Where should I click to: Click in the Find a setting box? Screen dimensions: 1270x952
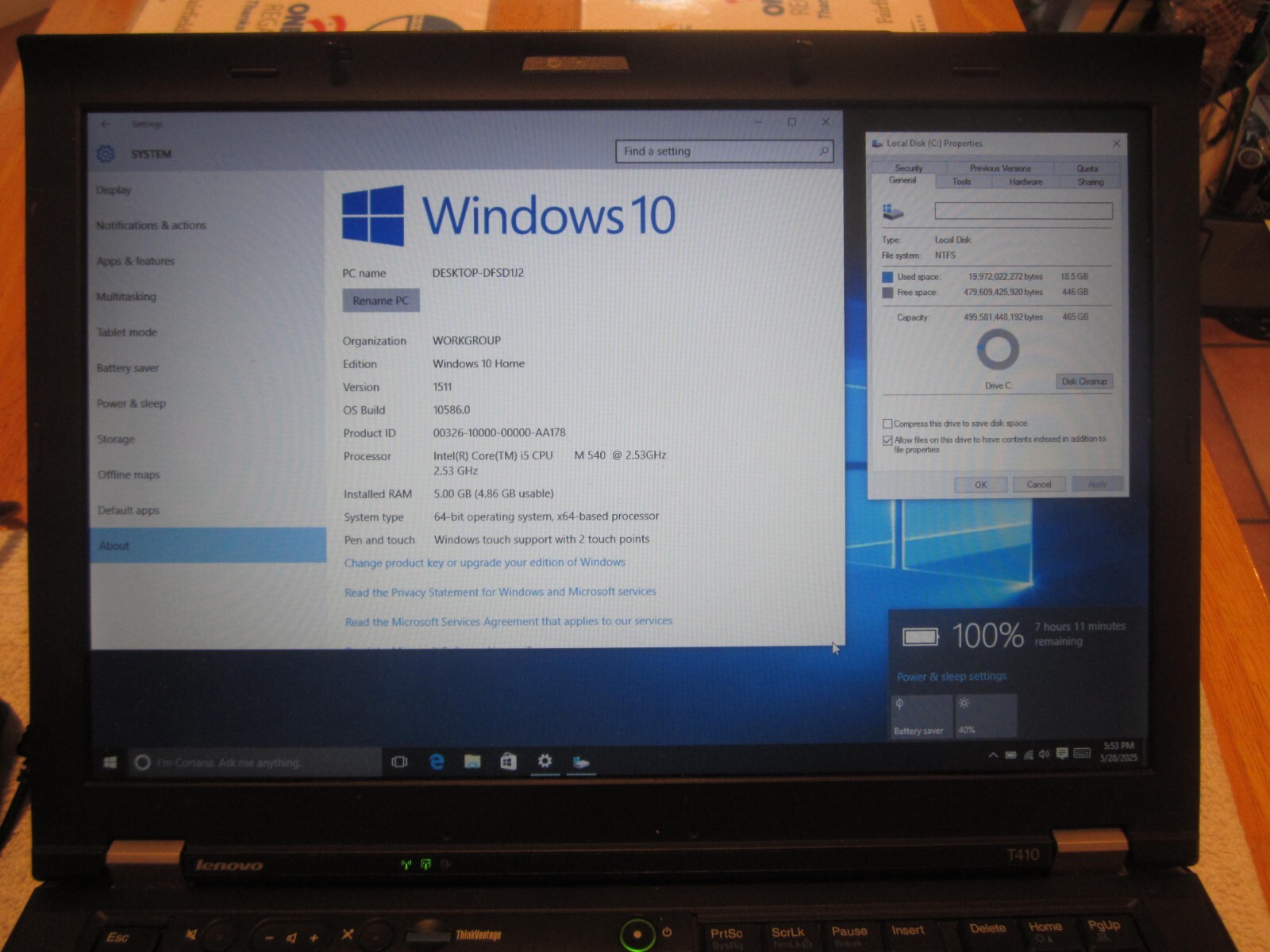coord(724,151)
